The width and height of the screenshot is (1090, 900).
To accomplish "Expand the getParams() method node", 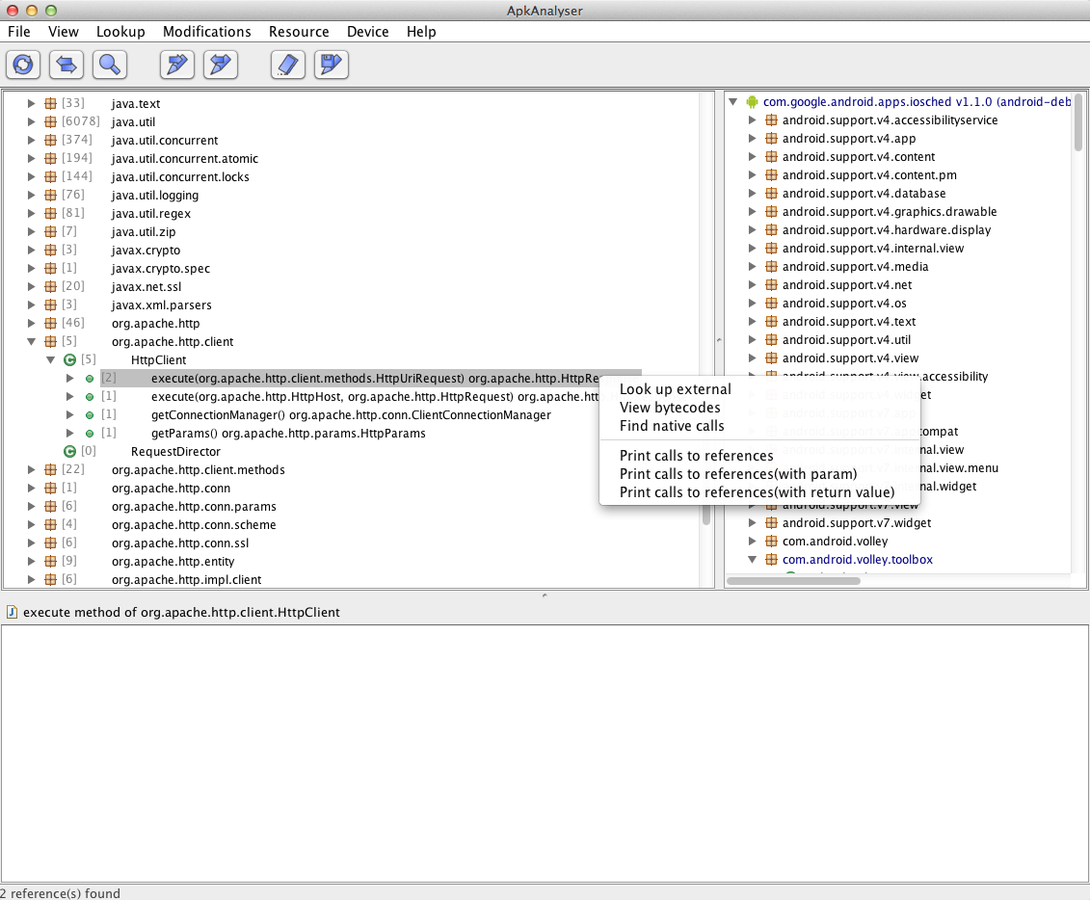I will pyautogui.click(x=70, y=434).
